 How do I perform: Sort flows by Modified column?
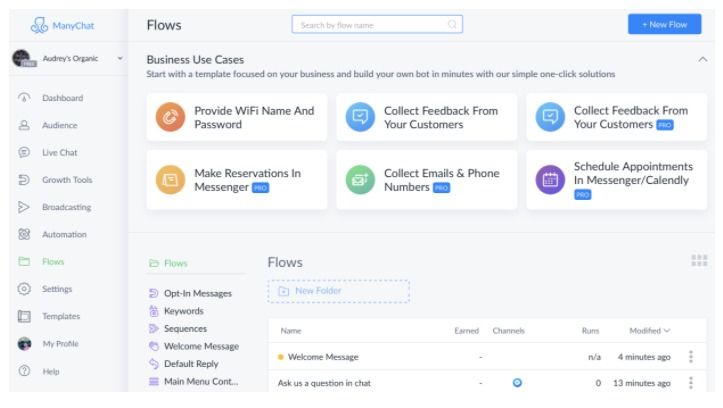(649, 331)
